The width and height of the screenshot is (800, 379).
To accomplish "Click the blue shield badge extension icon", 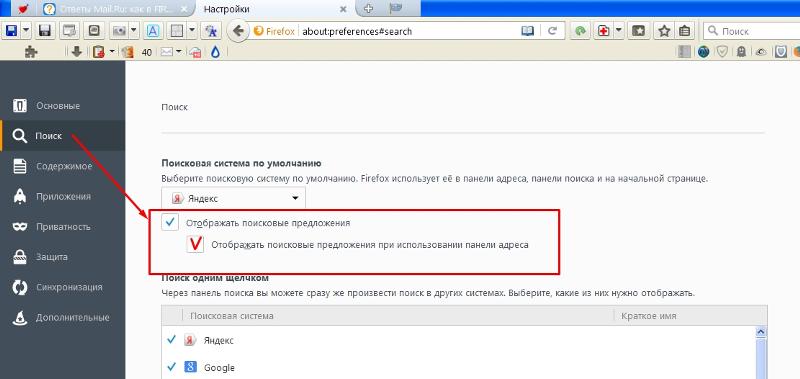I will [781, 52].
